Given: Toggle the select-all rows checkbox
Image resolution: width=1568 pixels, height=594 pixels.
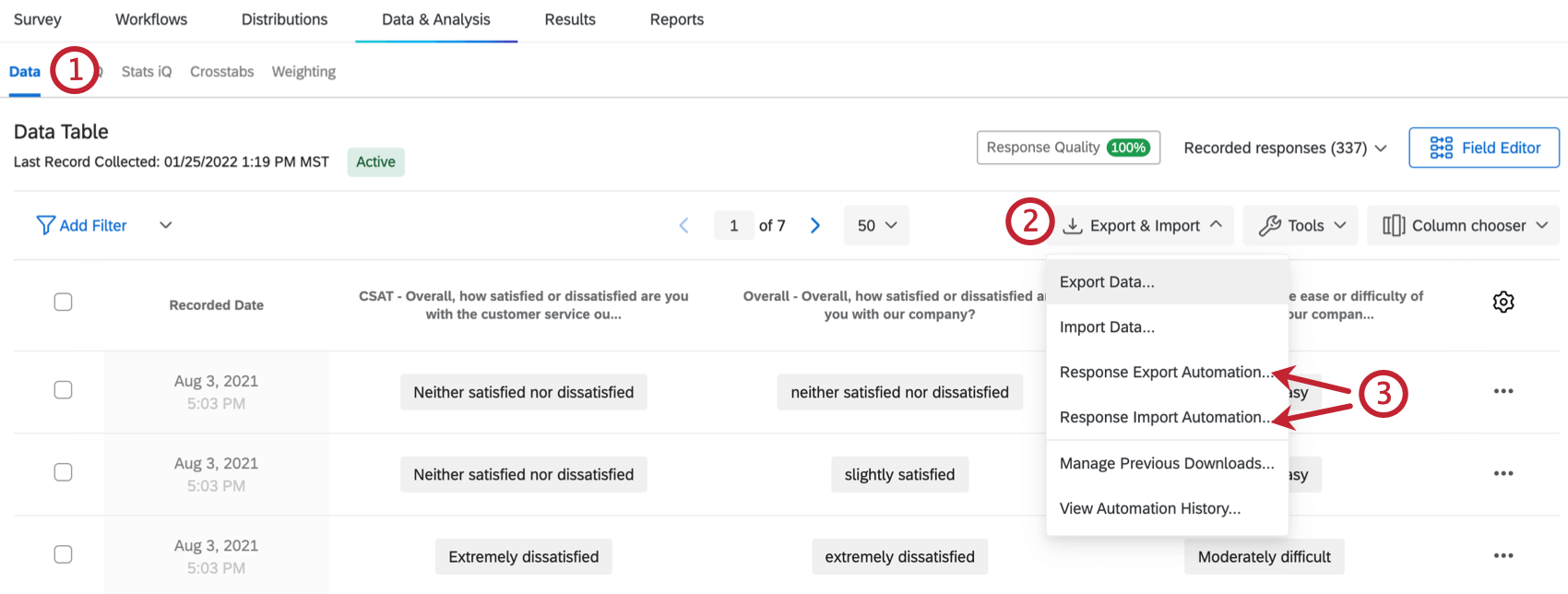Looking at the screenshot, I should pyautogui.click(x=63, y=302).
